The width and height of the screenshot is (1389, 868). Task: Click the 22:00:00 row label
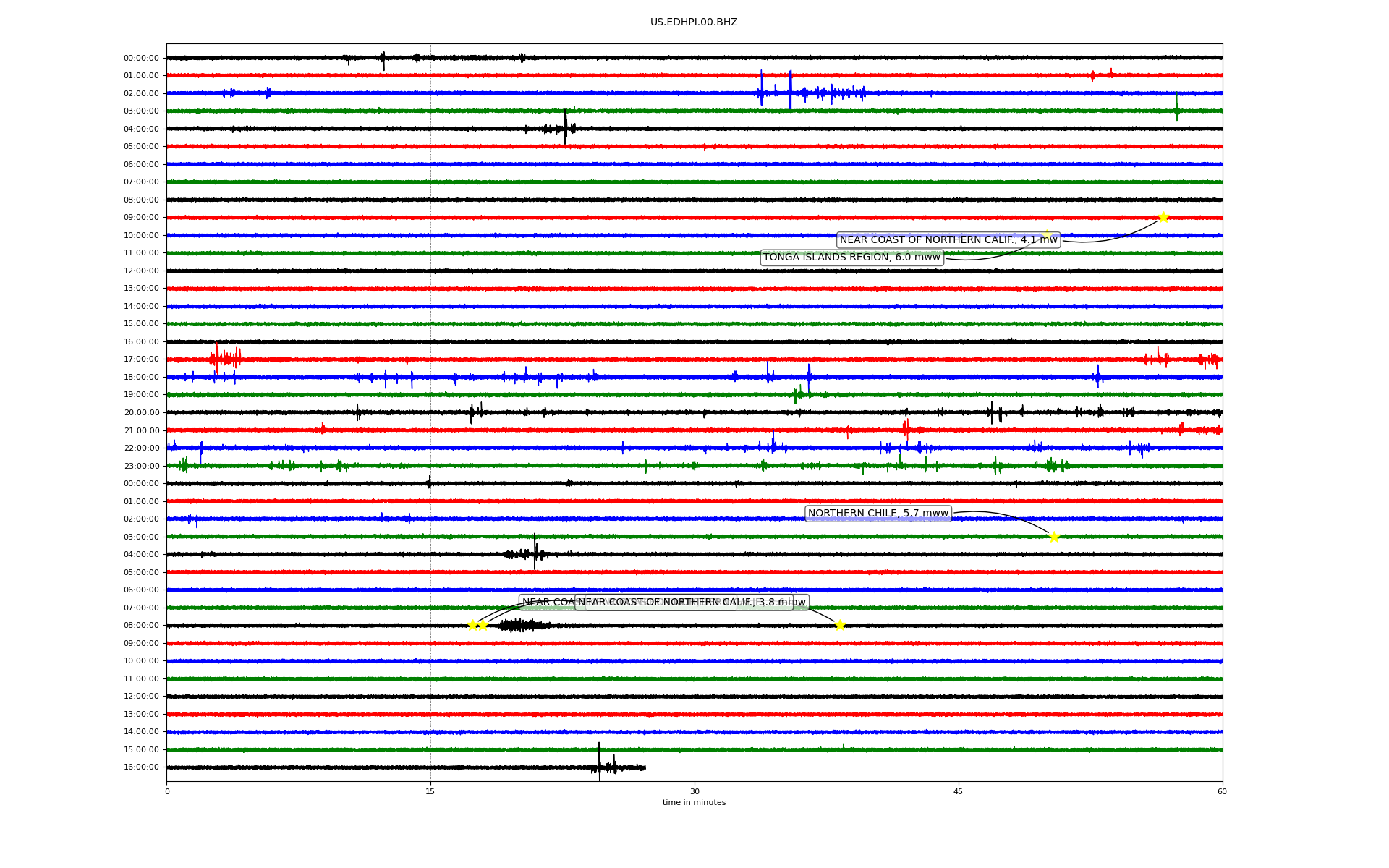click(x=141, y=448)
